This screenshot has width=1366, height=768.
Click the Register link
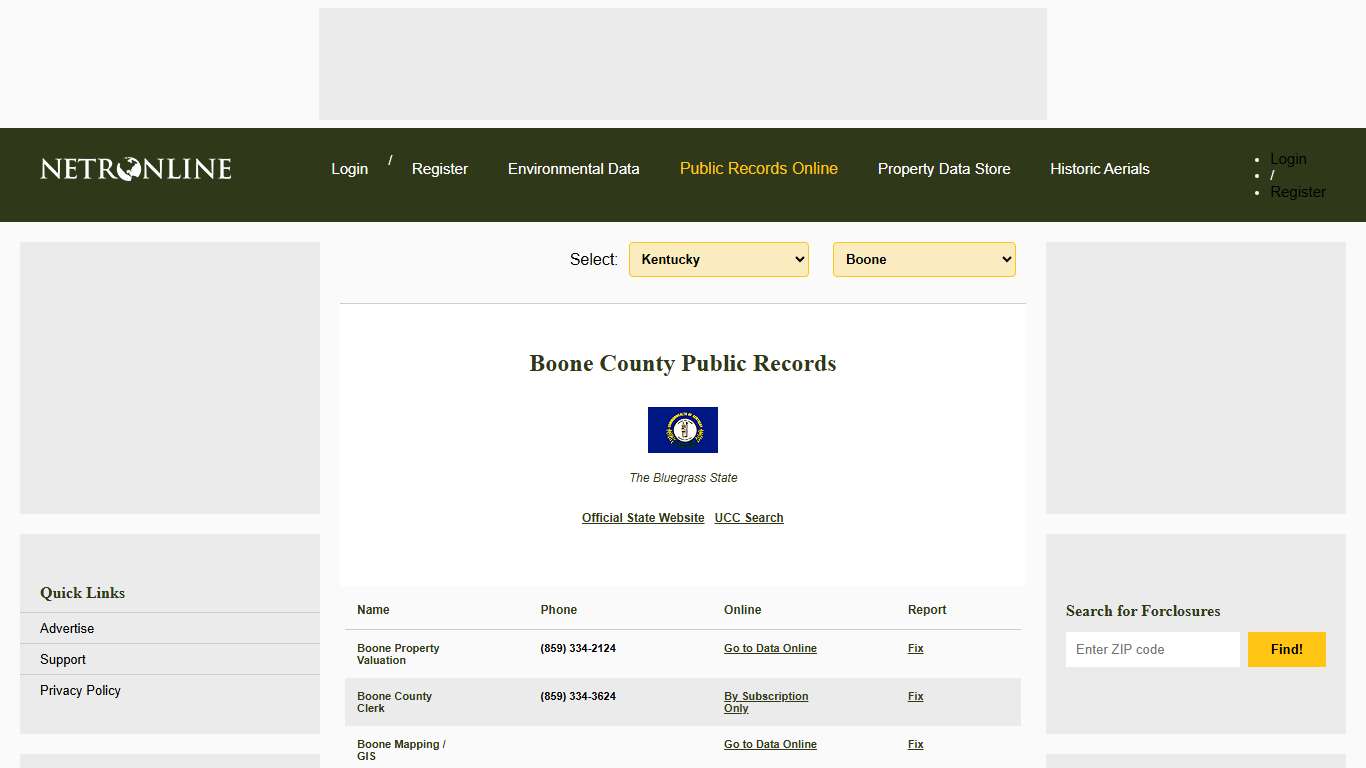(x=439, y=169)
